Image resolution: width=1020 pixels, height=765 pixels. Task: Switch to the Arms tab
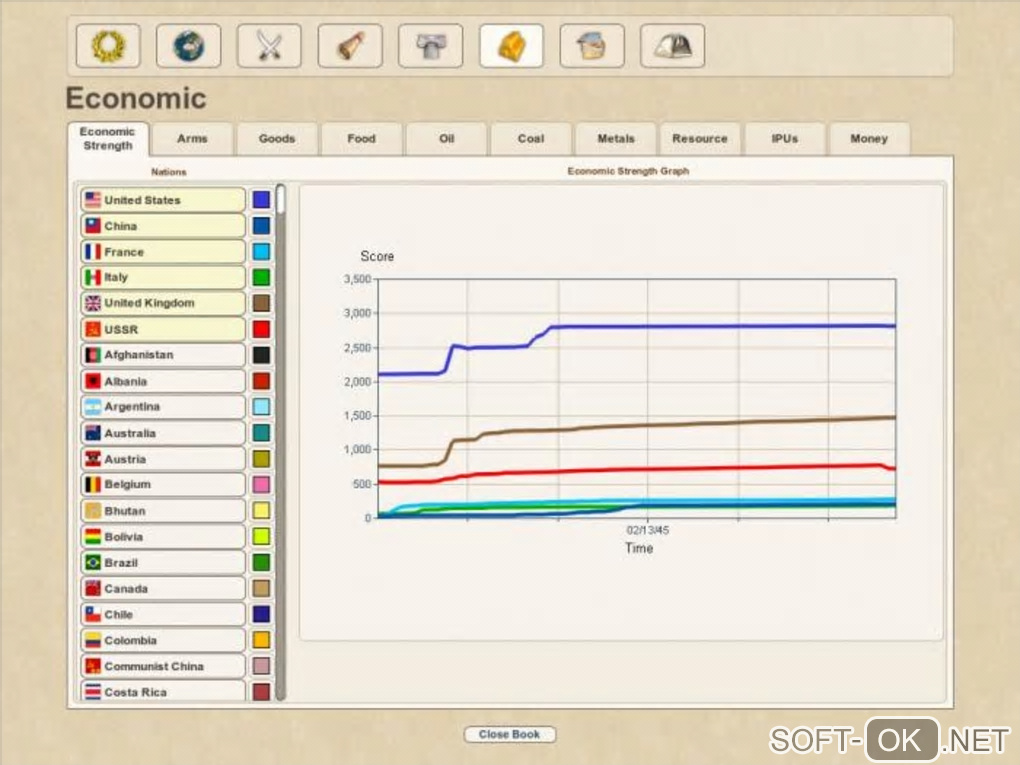[193, 139]
